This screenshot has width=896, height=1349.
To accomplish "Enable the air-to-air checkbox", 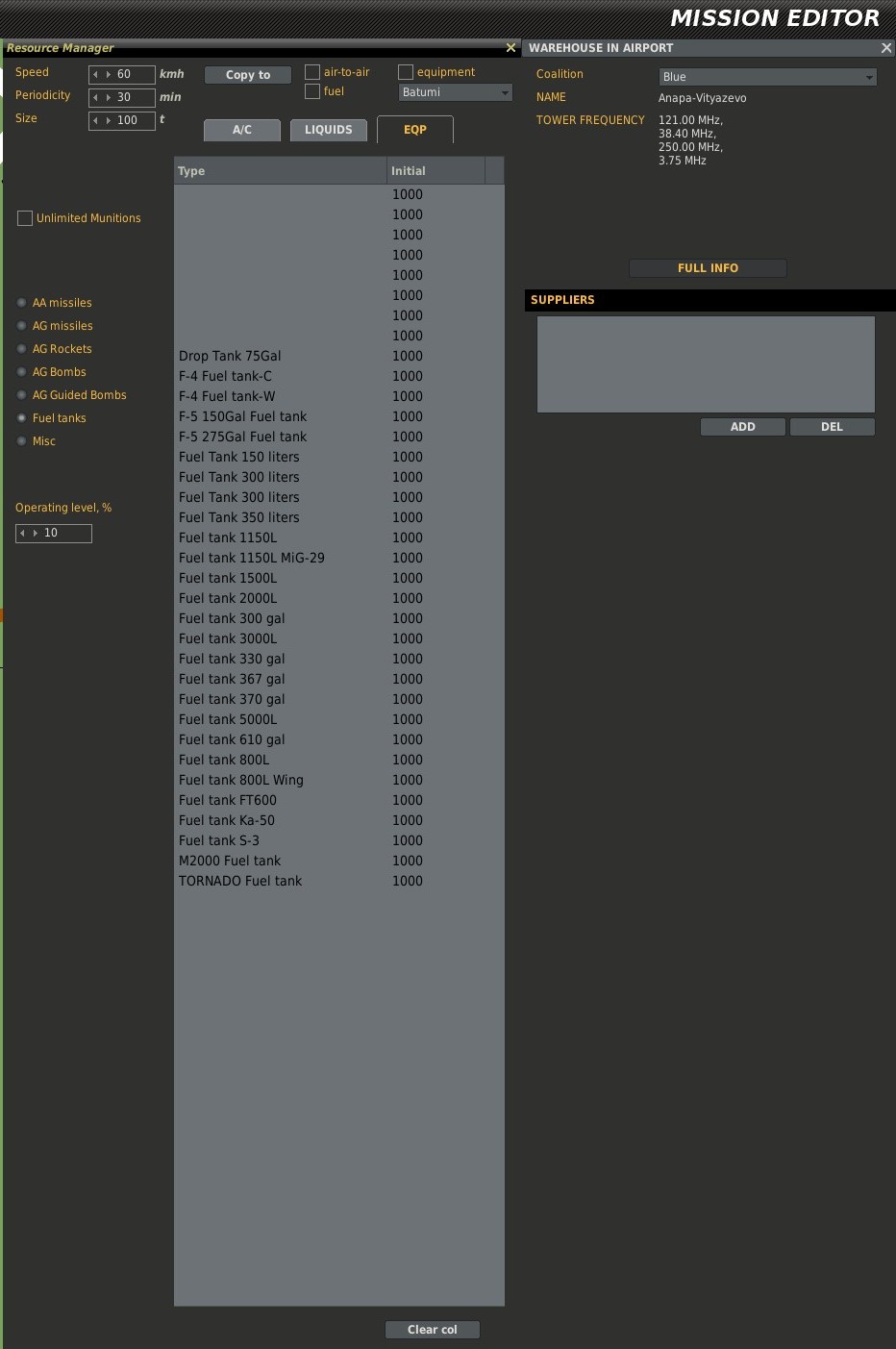I will click(312, 72).
